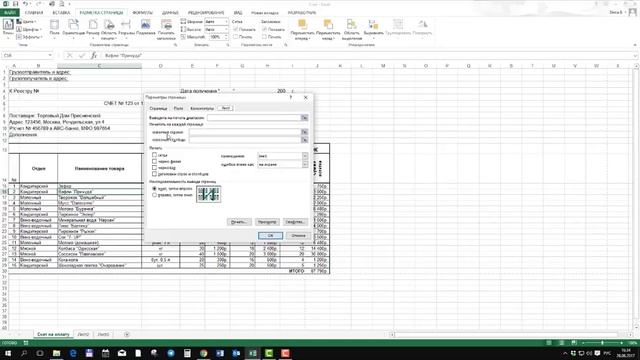The image size is (640, 360).
Task: Click the dialog help question mark
Action: click(x=291, y=98)
